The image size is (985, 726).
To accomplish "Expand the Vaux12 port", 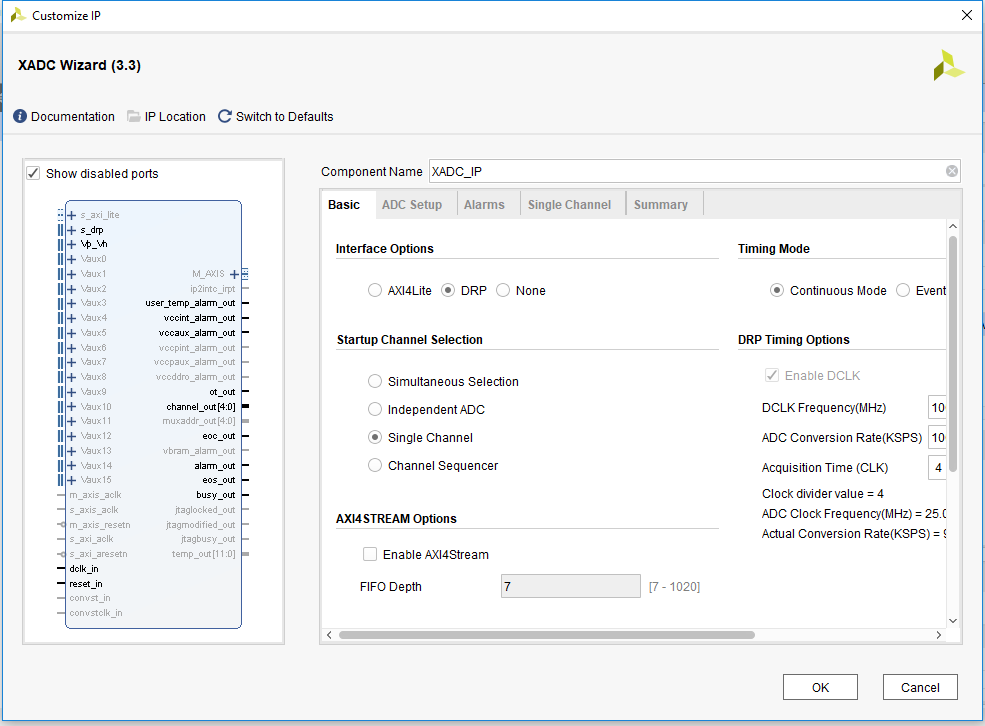I will 72,436.
